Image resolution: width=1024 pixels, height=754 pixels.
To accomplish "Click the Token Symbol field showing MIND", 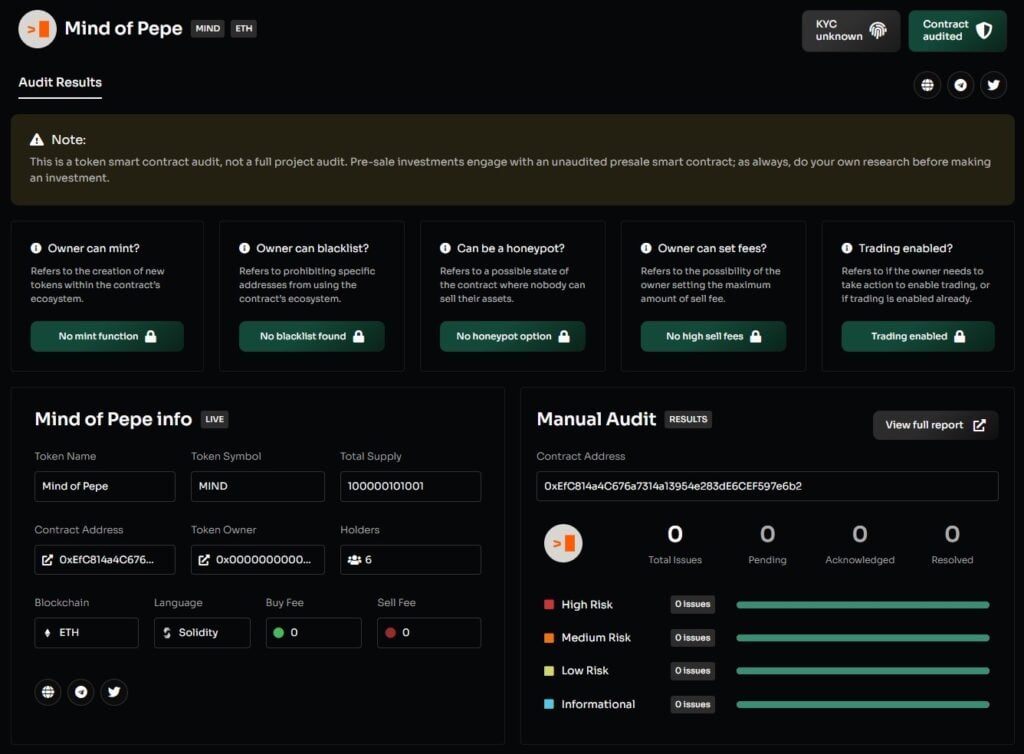I will [257, 486].
